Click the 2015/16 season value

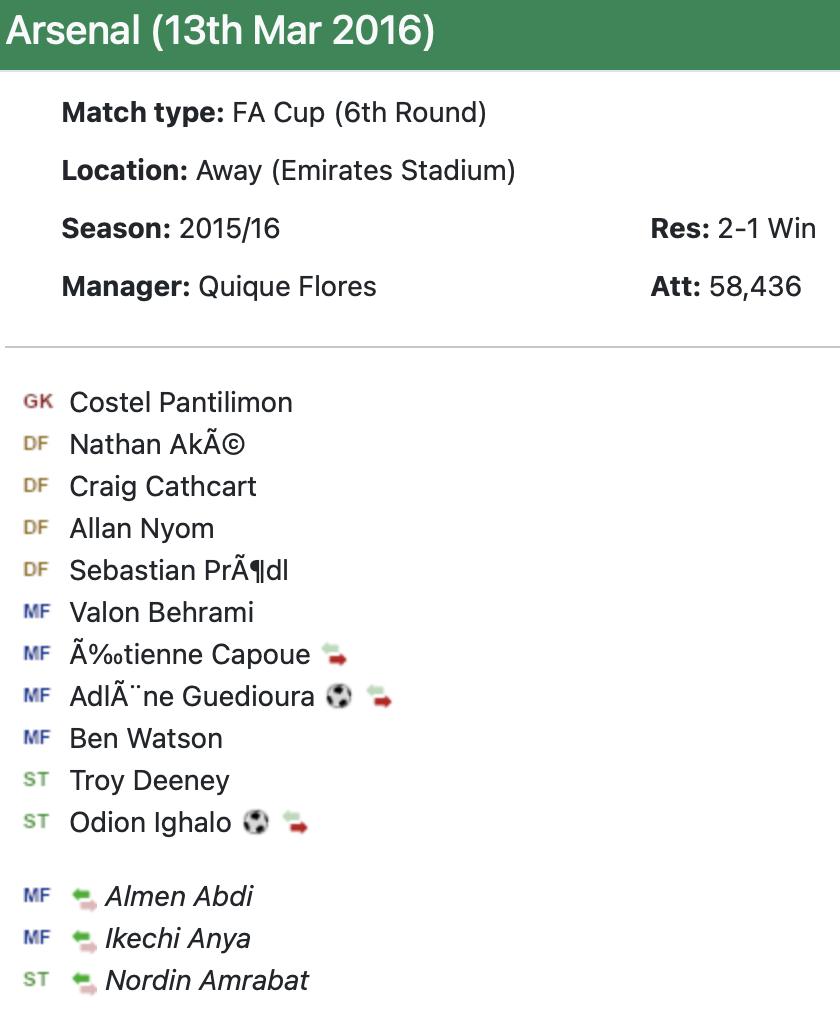[229, 229]
